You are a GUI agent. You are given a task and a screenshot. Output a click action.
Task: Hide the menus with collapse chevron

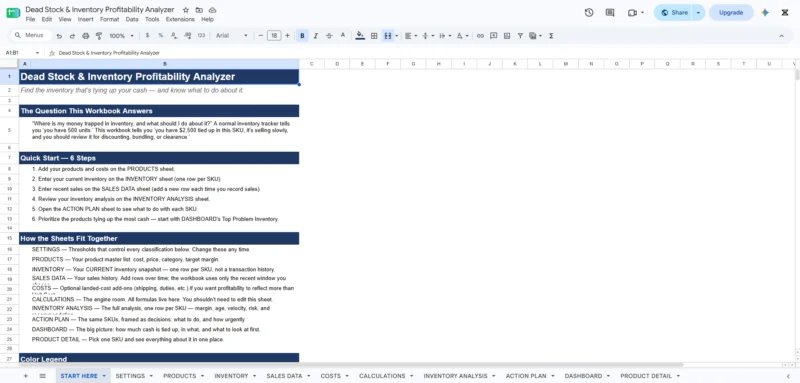(x=781, y=36)
